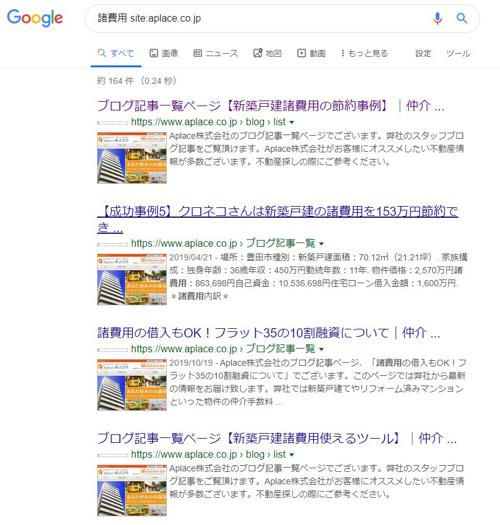Viewport: 500px width, 525px height.
Task: Click the third result's site thumbnail image
Action: coord(132,385)
